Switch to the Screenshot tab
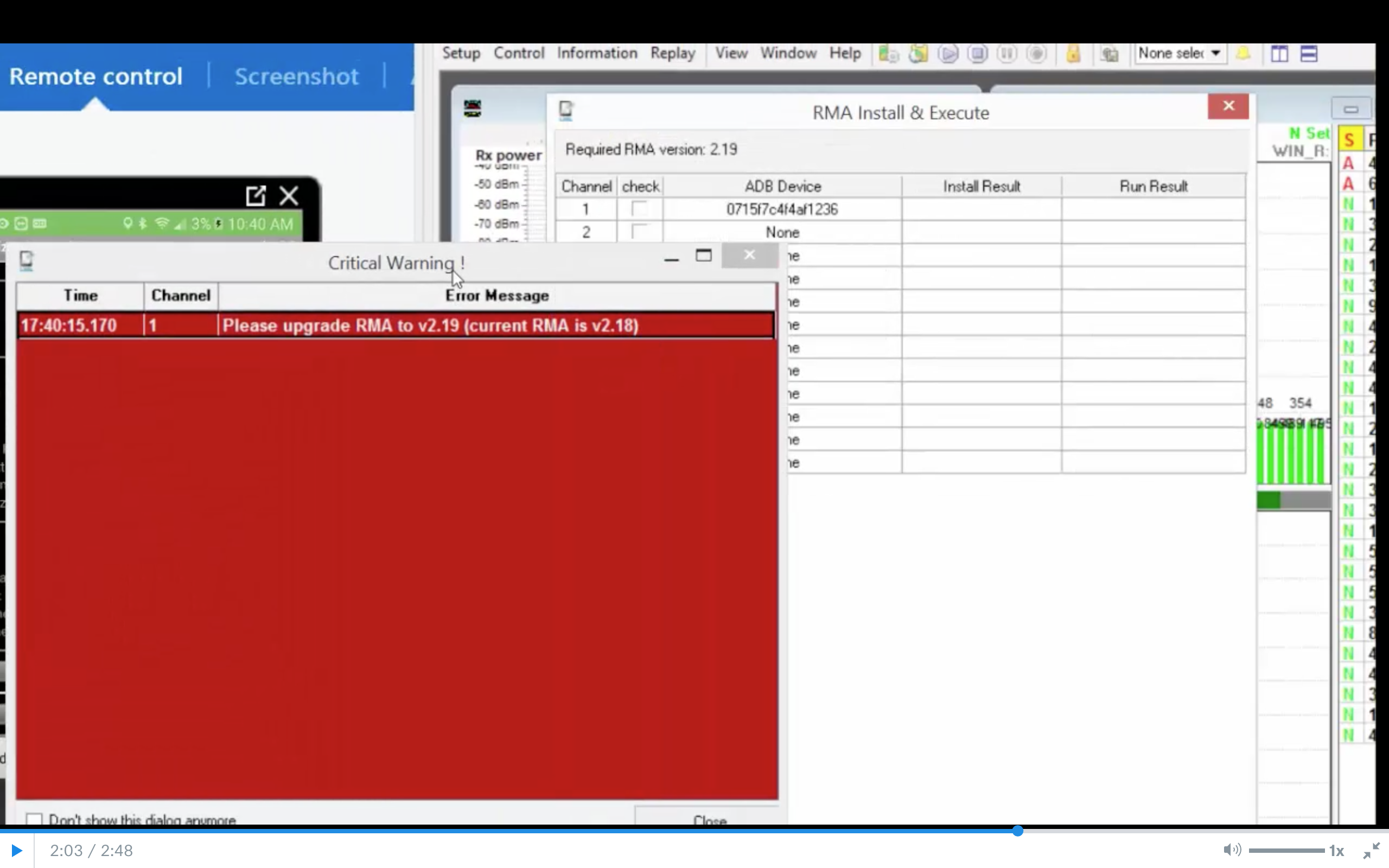The height and width of the screenshot is (868, 1389). (296, 76)
